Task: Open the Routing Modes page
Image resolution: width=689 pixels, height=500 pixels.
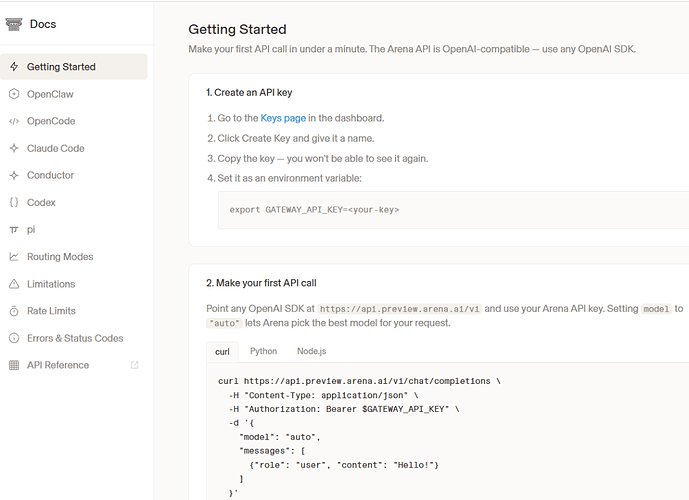Action: tap(74, 257)
